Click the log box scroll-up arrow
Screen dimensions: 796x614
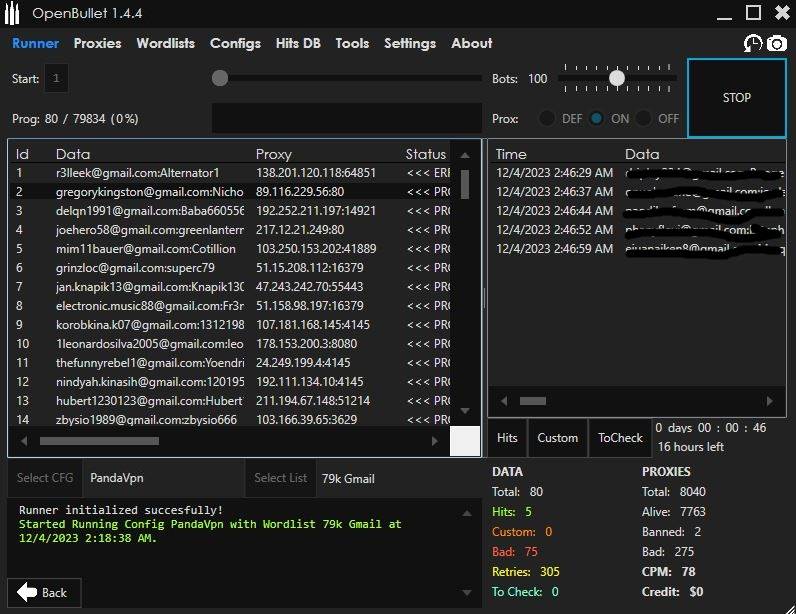click(467, 514)
